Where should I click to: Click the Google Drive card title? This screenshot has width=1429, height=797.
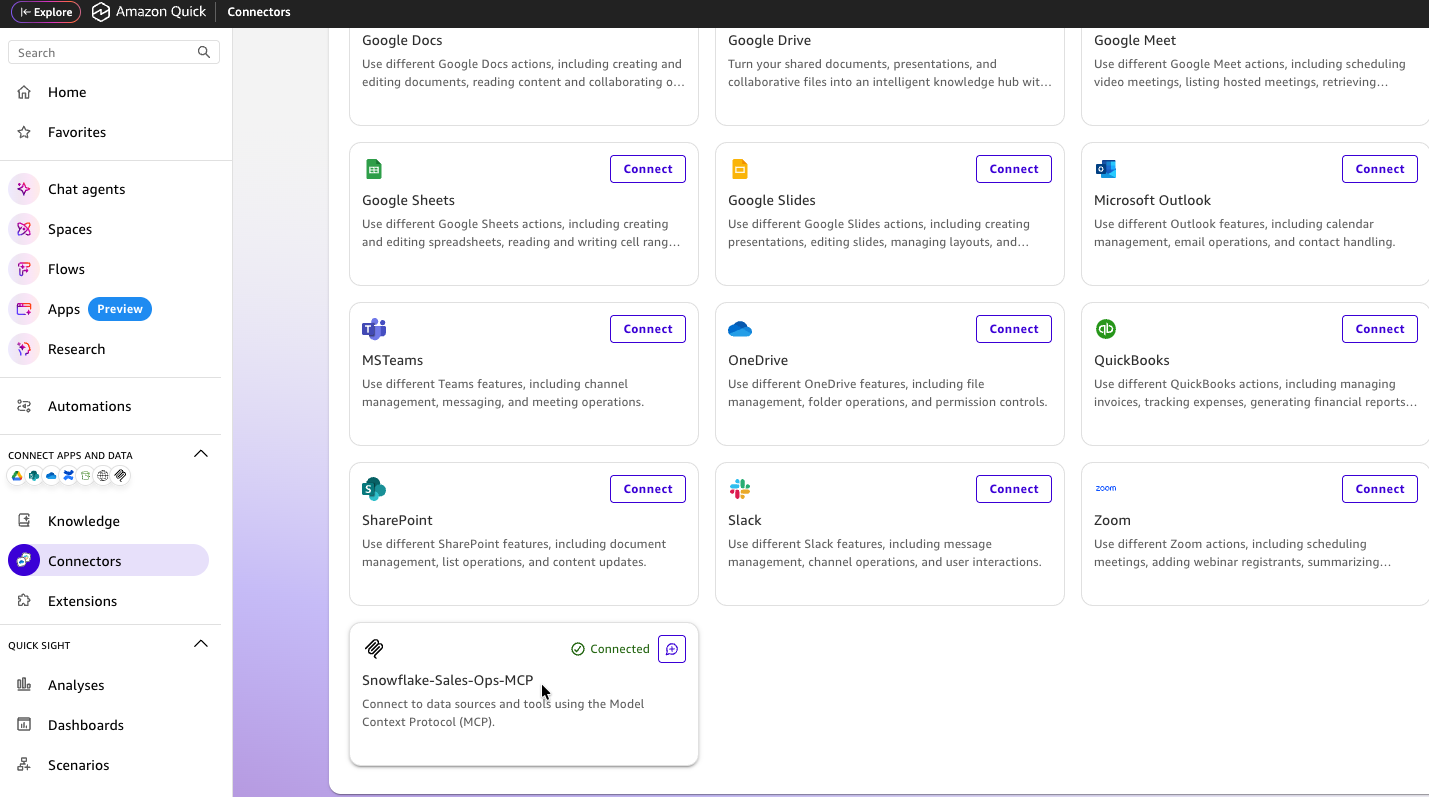coord(769,40)
